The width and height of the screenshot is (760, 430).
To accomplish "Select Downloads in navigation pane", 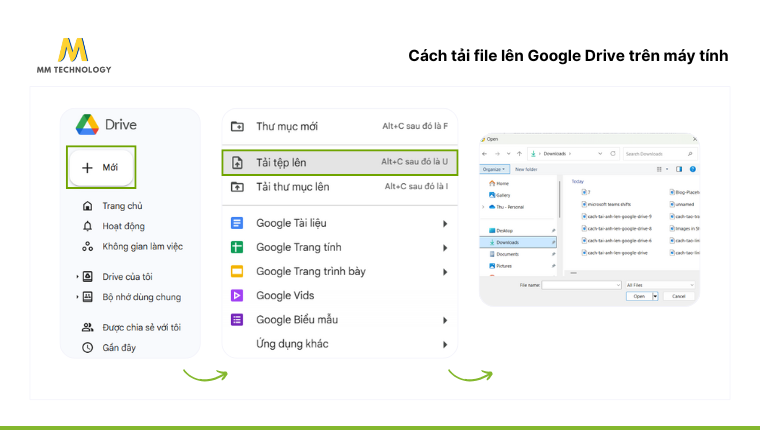I will click(518, 242).
